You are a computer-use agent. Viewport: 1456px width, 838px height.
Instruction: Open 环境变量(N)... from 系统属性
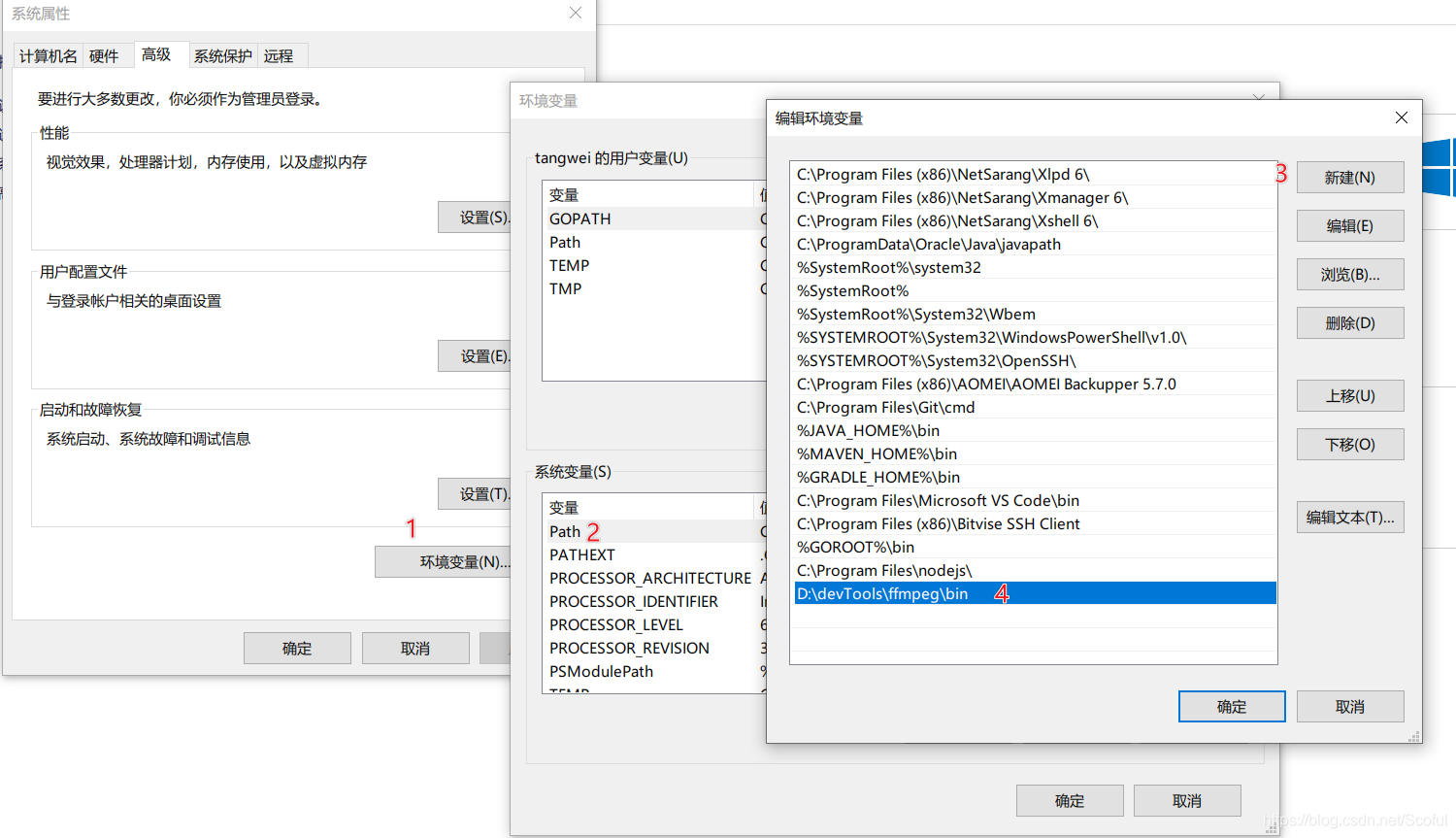tap(444, 562)
